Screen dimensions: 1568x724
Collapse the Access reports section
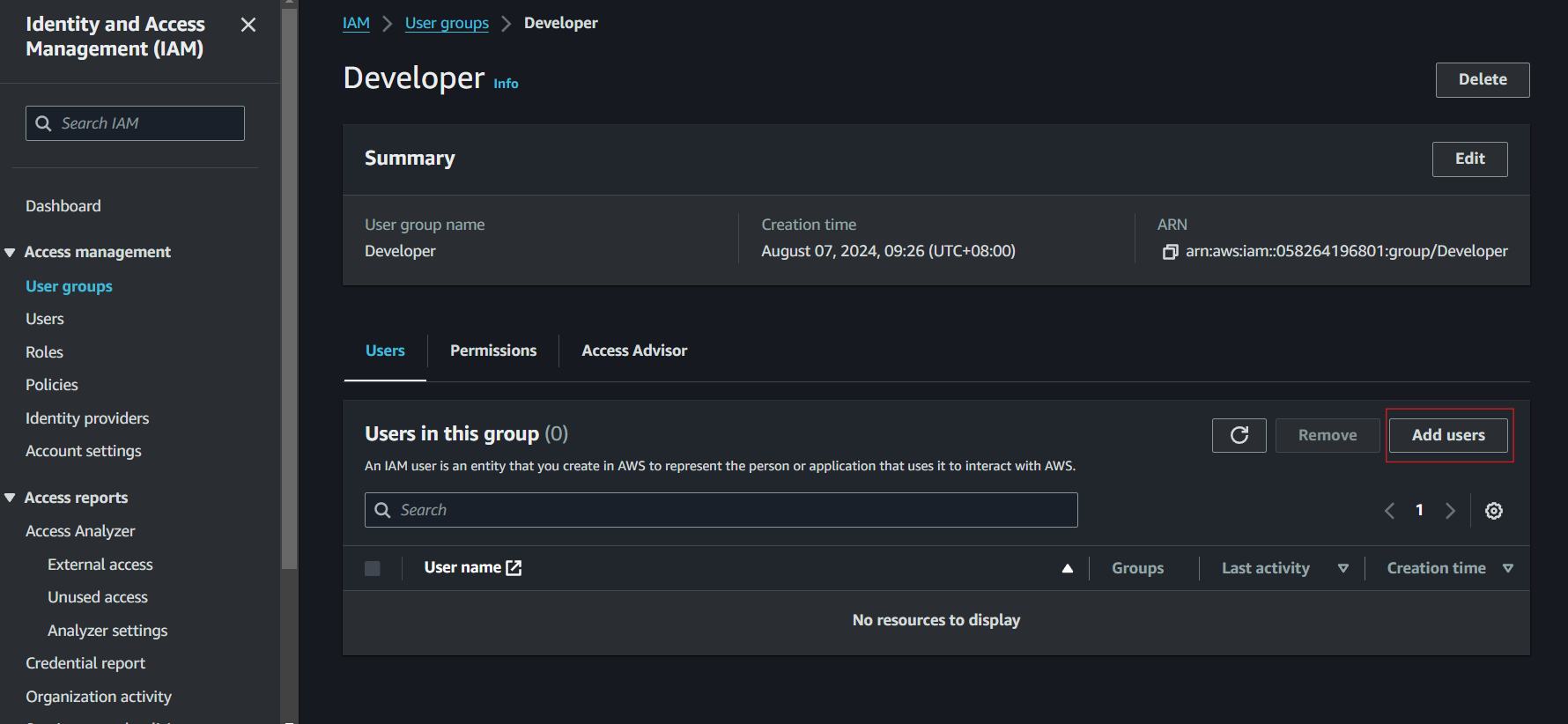coord(11,499)
